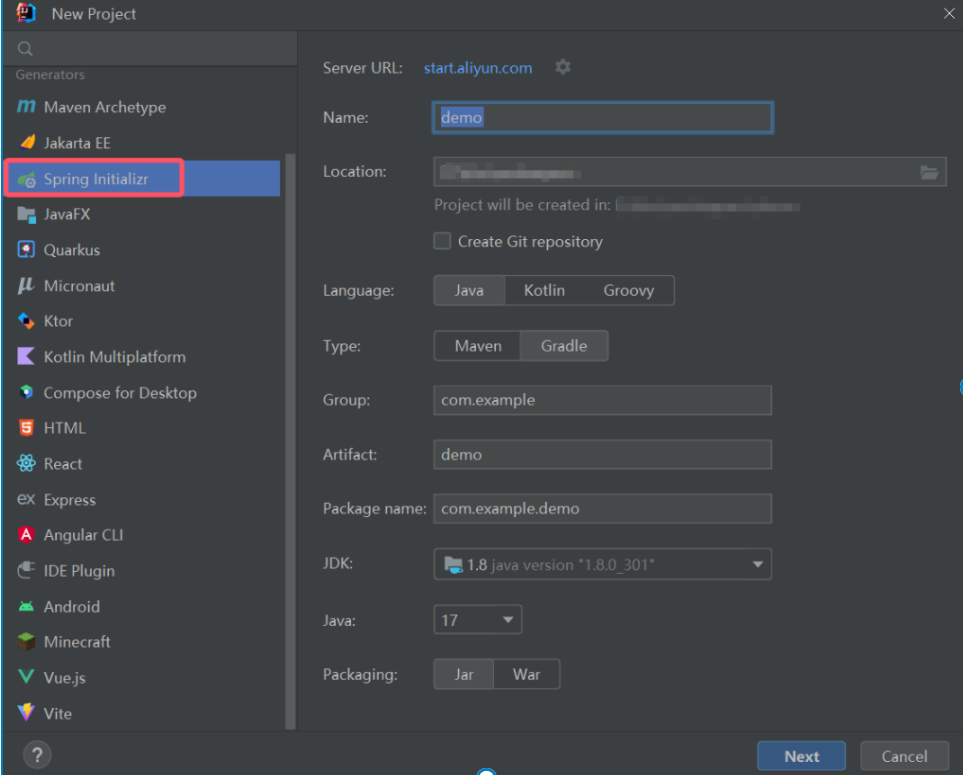Choose Gradle as project type
The height and width of the screenshot is (775, 963).
click(564, 346)
